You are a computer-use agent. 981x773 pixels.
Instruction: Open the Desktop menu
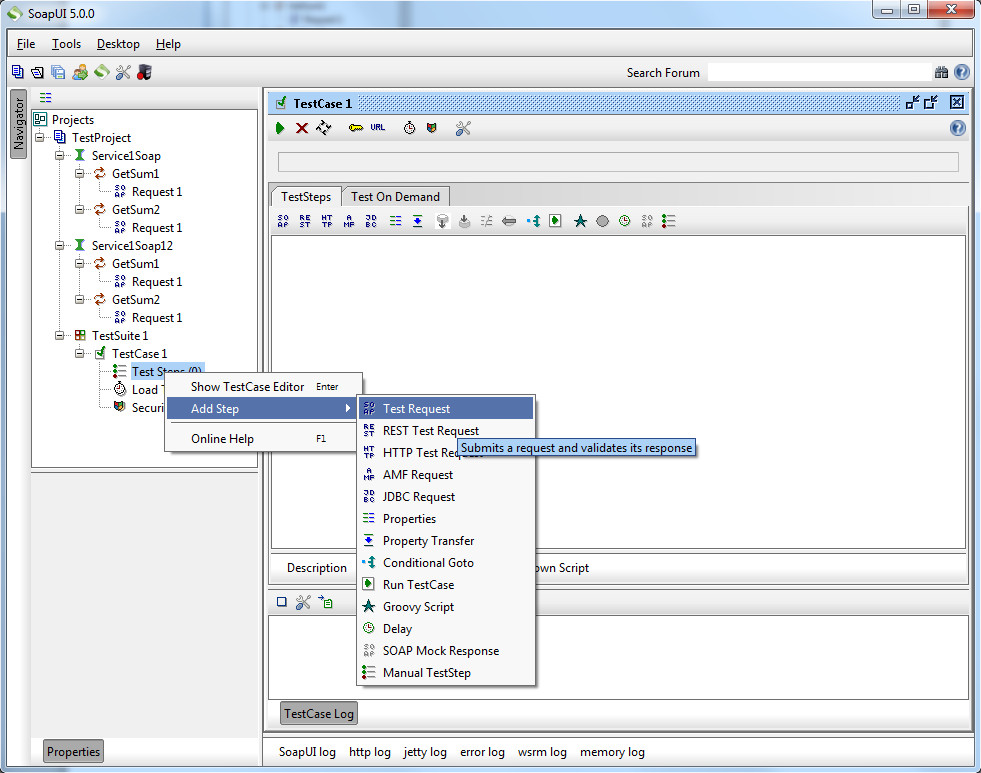coord(118,44)
